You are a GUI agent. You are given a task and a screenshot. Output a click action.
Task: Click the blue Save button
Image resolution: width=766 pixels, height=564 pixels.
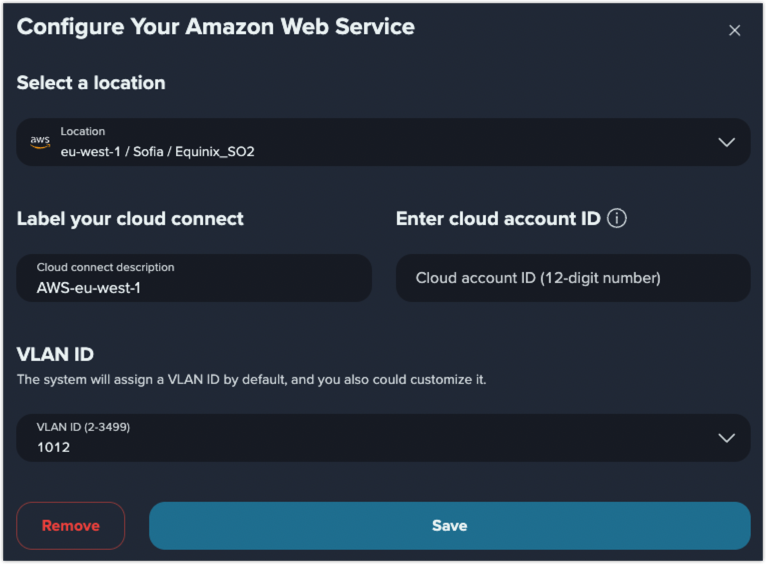coord(449,526)
